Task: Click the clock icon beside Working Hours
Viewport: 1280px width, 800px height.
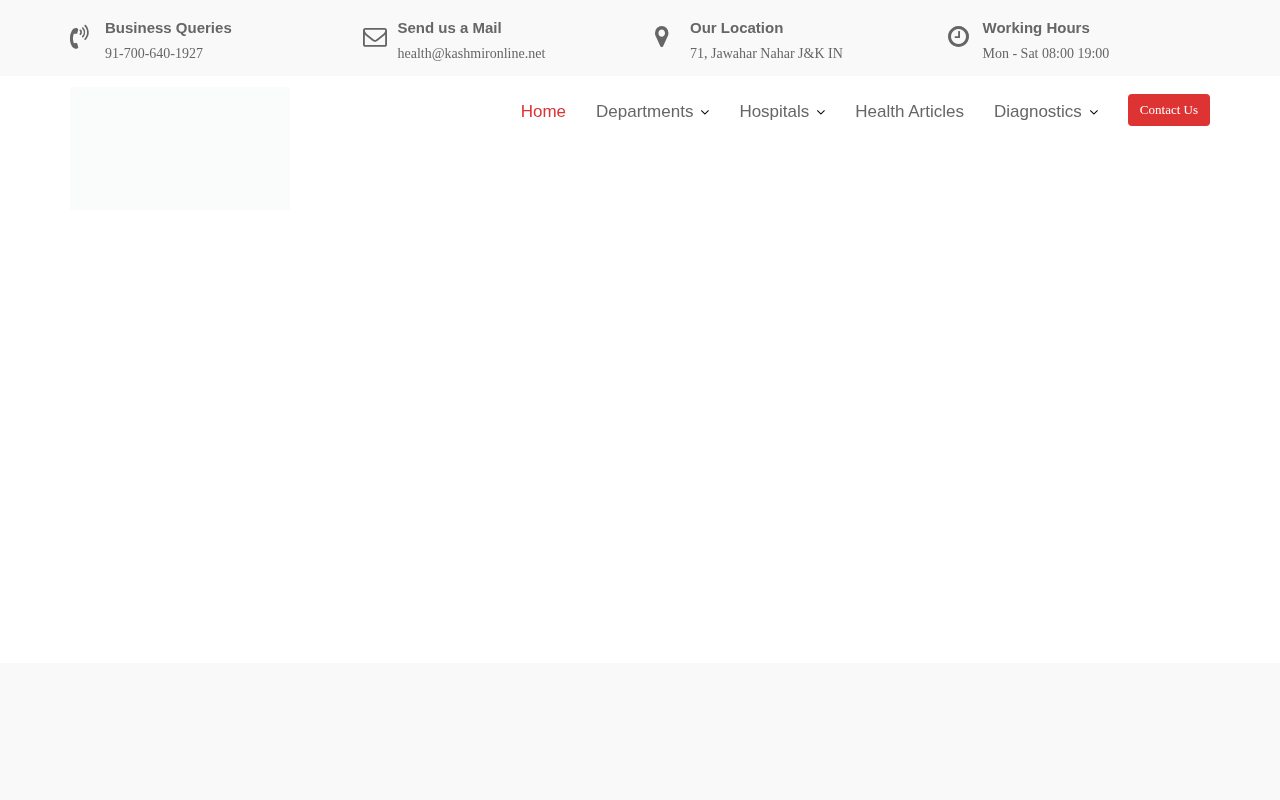Action: tap(958, 37)
